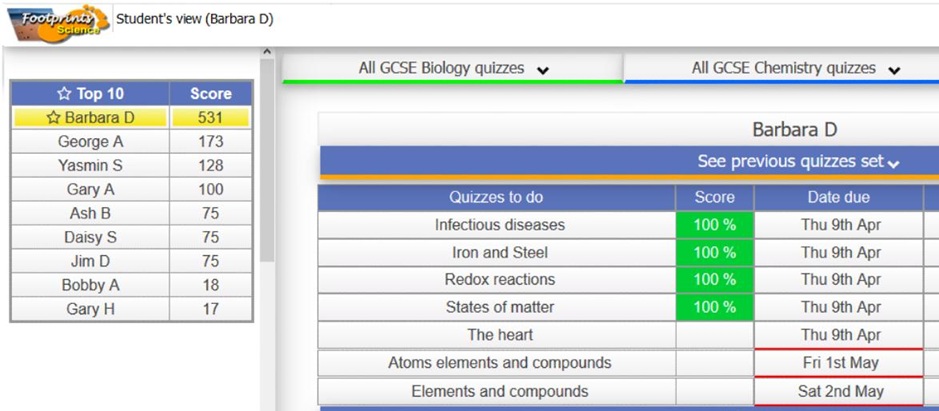Image resolution: width=939 pixels, height=411 pixels.
Task: Click the Quizzes to do column header
Action: [x=496, y=198]
